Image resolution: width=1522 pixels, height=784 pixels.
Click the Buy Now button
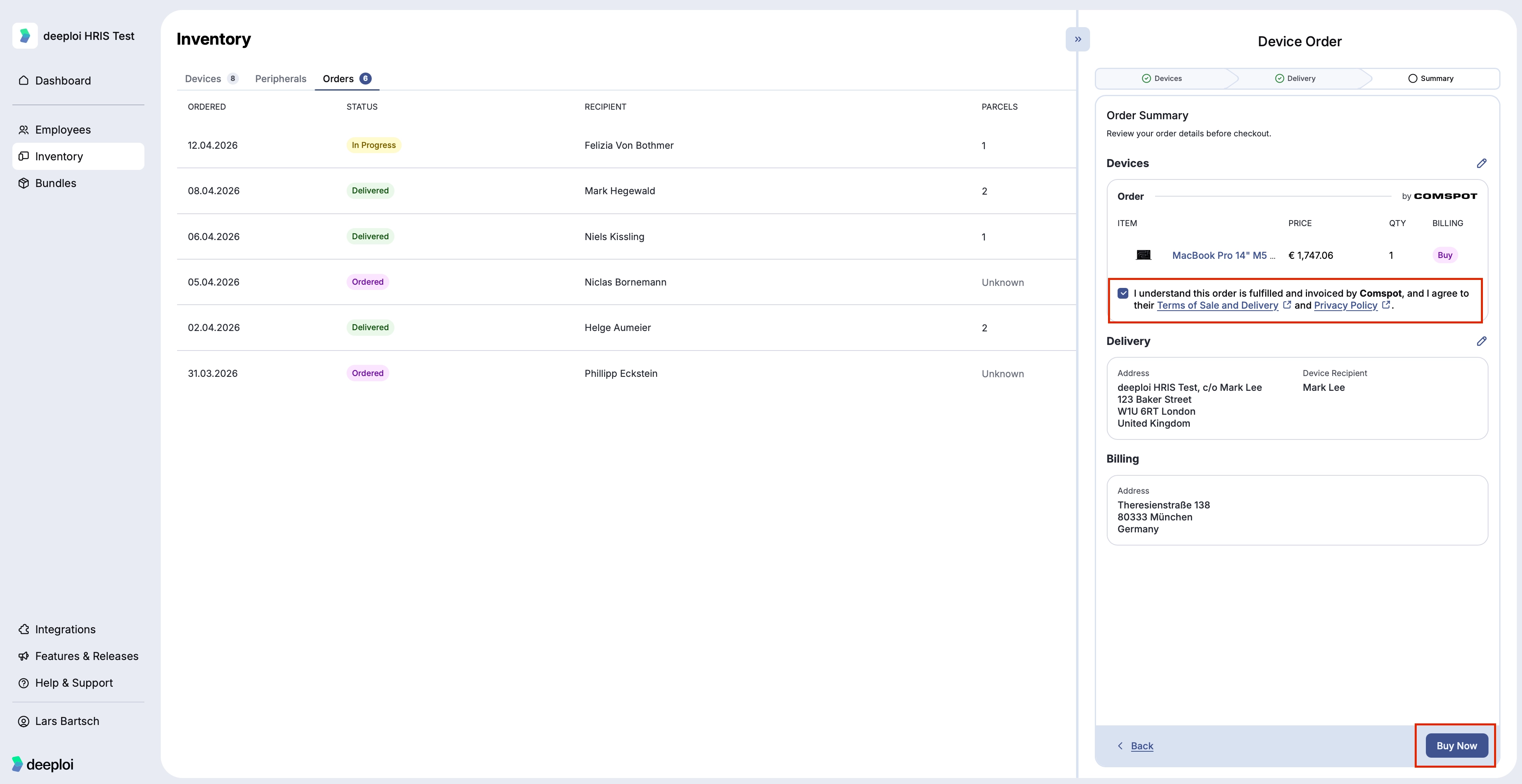[x=1457, y=746]
